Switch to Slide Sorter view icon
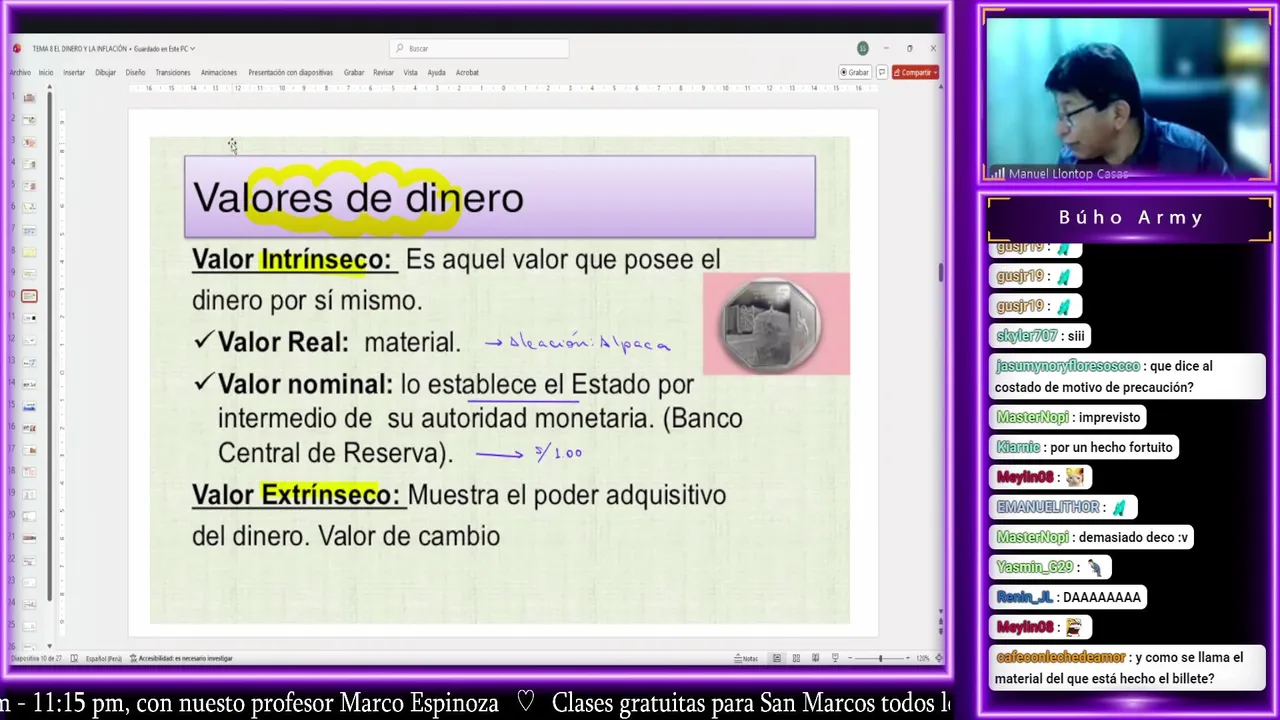The height and width of the screenshot is (720, 1280). 796,658
